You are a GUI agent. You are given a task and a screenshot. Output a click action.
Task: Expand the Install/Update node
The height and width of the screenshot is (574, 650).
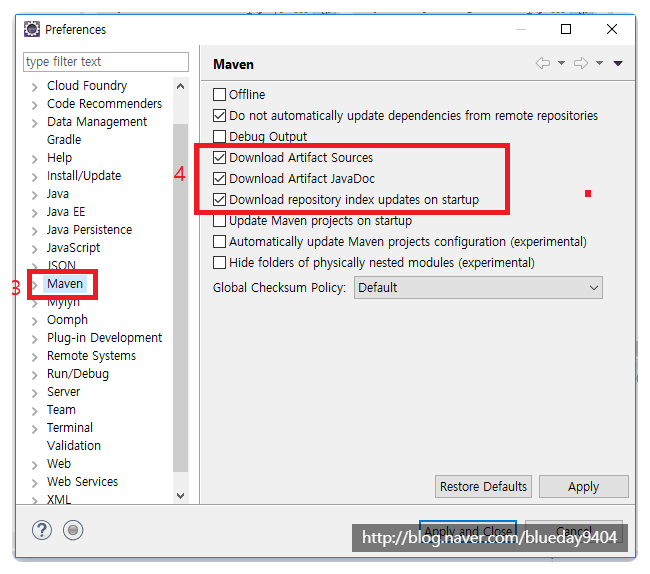[35, 177]
